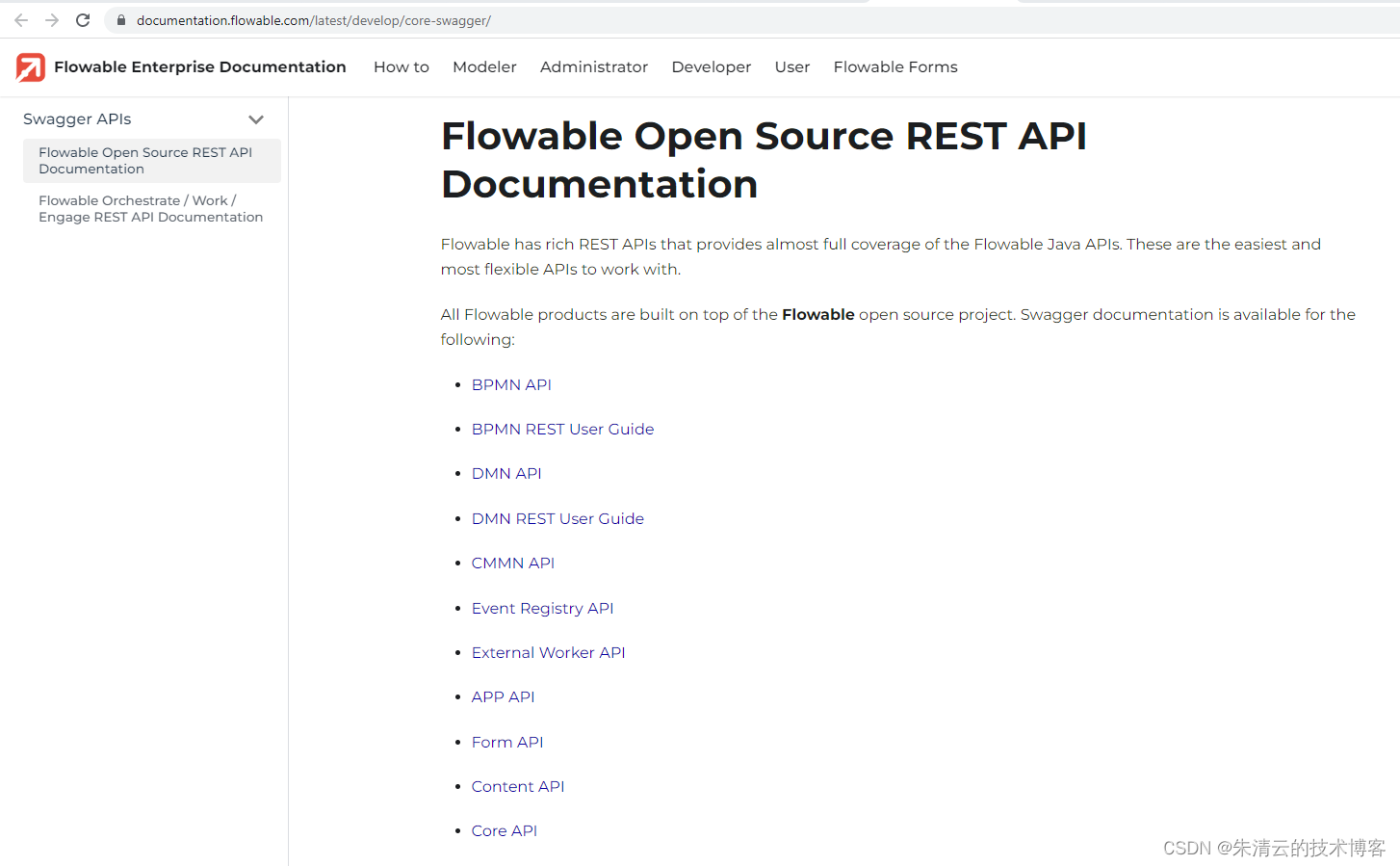Viewport: 1400px width, 866px height.
Task: Open the APP API link
Action: [x=503, y=696]
